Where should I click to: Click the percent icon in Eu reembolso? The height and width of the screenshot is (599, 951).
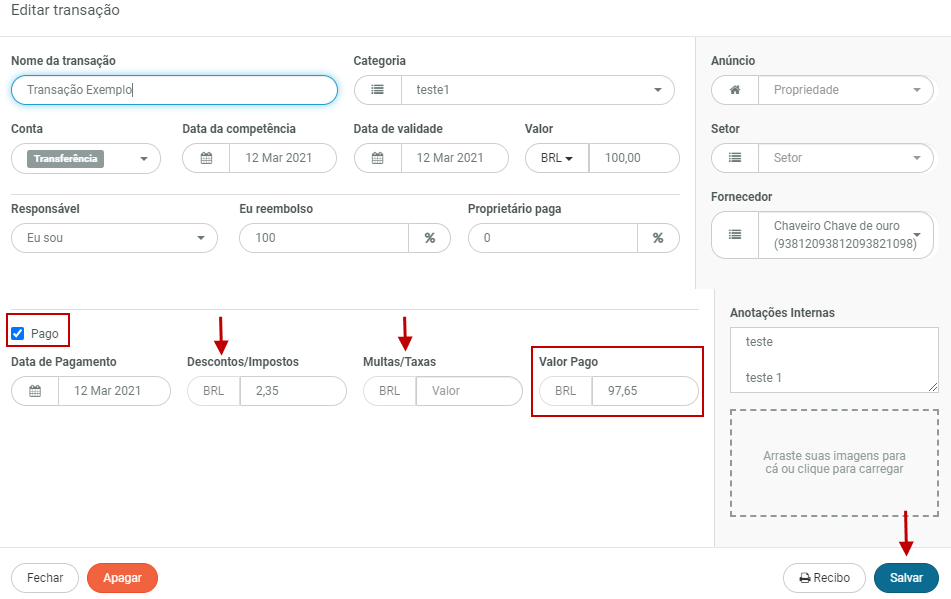[429, 238]
